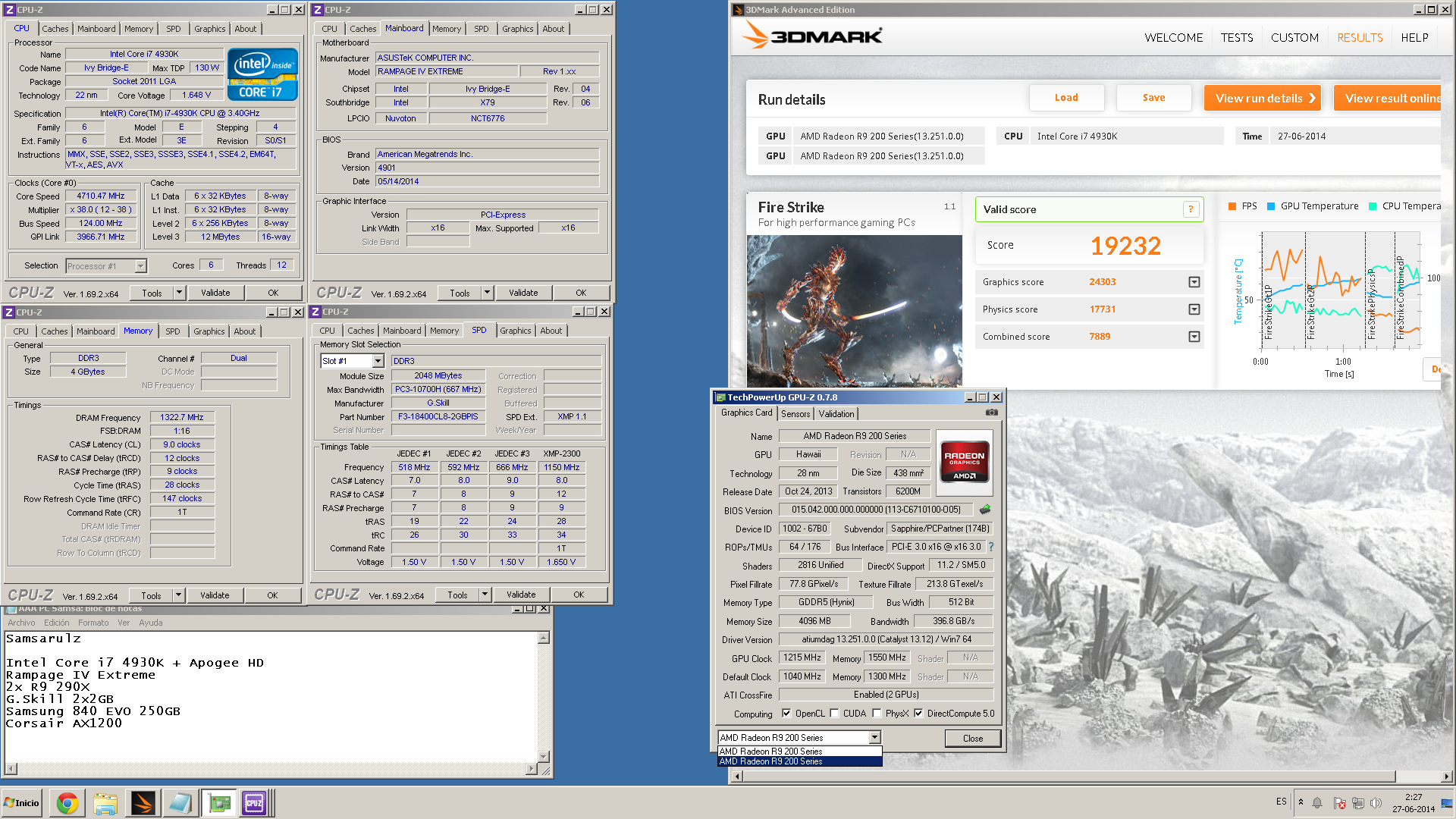Click the GPU-Z taskbar icon
The image size is (1456, 819).
(219, 803)
